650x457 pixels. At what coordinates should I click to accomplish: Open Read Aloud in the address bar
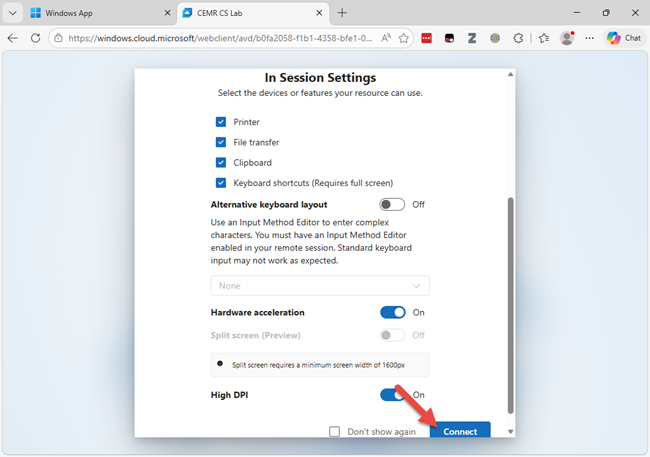pyautogui.click(x=386, y=38)
